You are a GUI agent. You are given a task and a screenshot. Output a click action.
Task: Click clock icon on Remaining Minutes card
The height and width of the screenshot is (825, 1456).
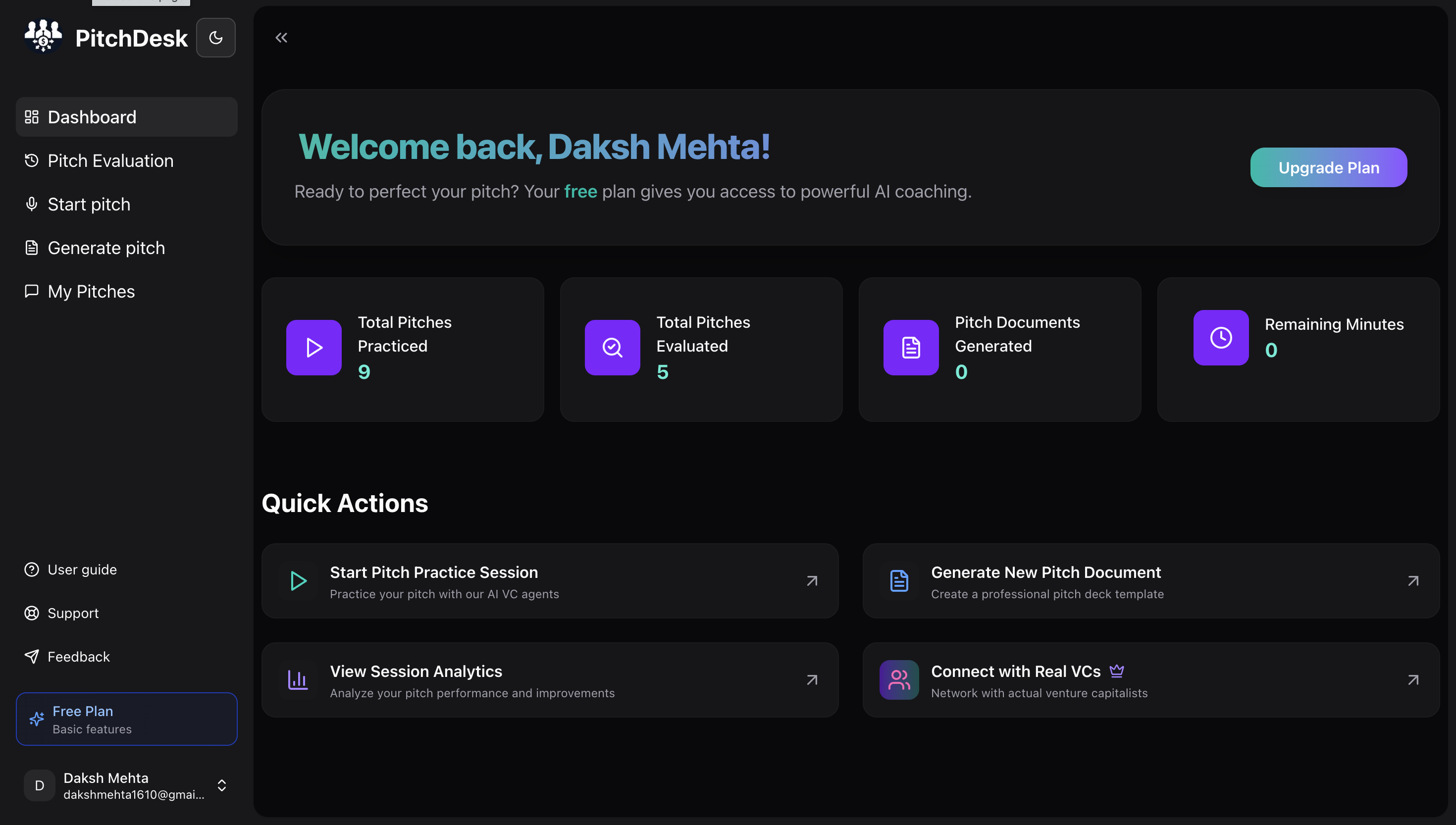(x=1220, y=338)
